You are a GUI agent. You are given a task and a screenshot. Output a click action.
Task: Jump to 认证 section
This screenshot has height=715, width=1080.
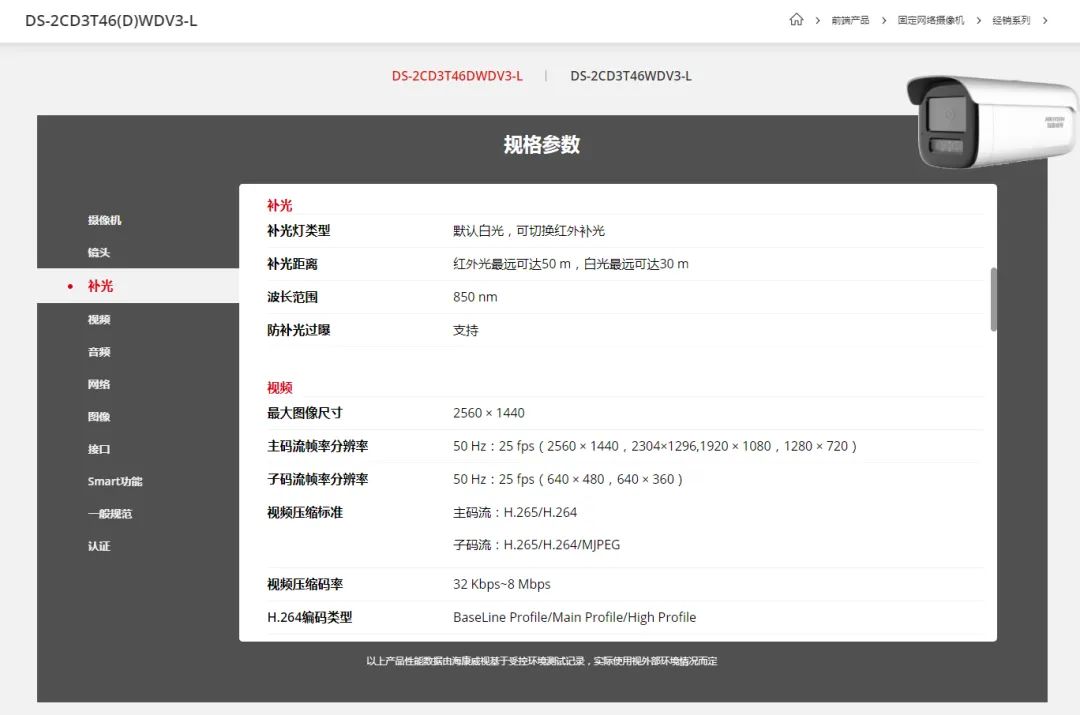[x=98, y=546]
